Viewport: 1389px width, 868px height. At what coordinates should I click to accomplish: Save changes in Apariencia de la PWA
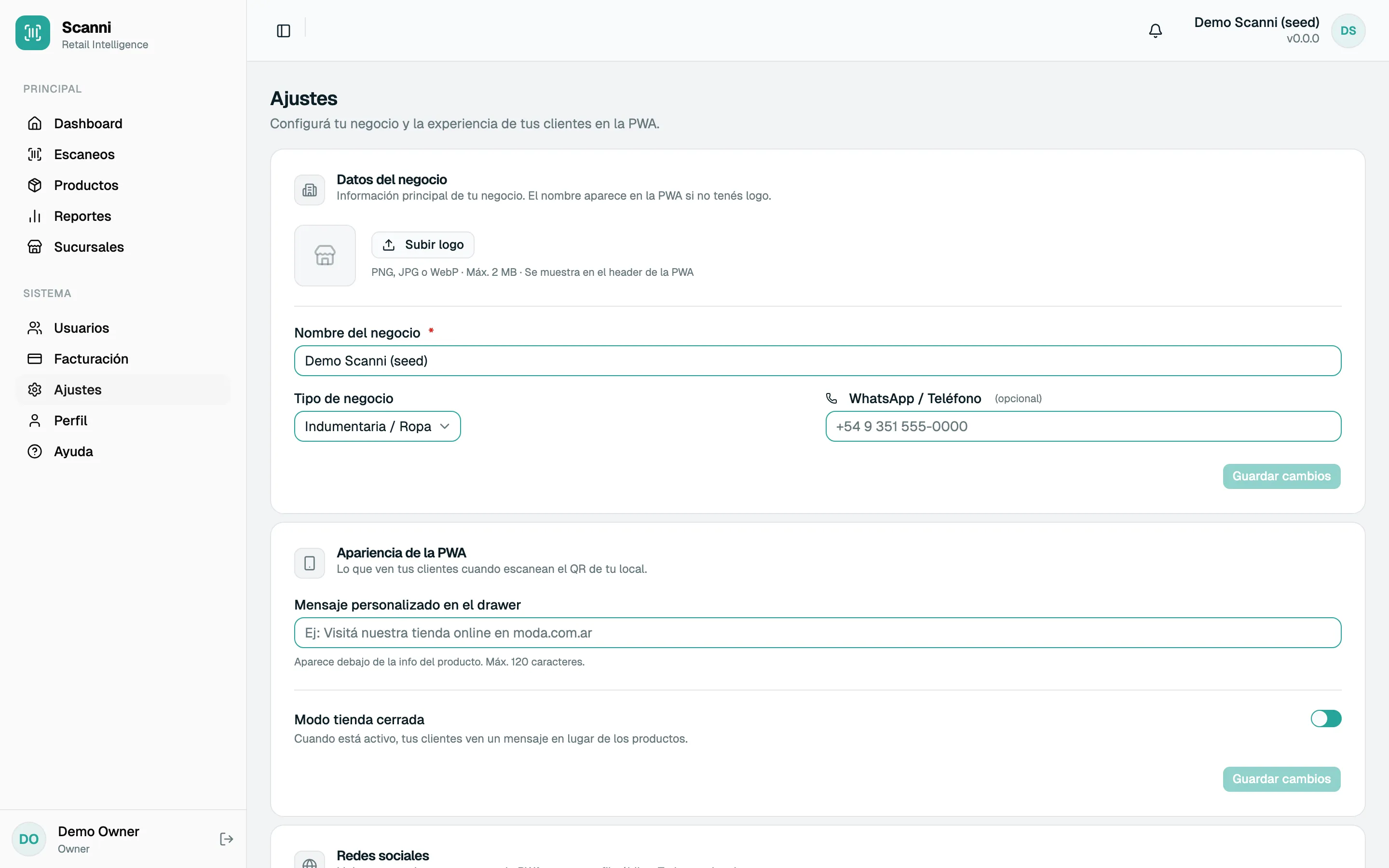pyautogui.click(x=1281, y=779)
